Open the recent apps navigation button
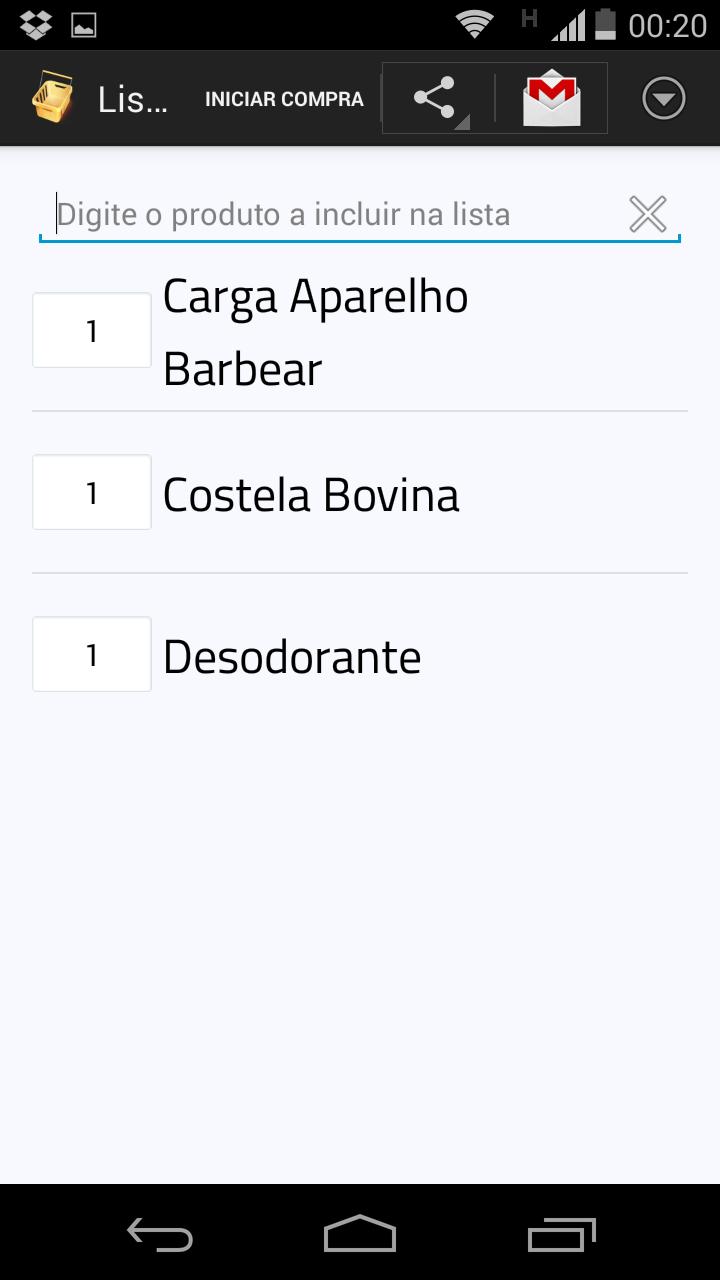The width and height of the screenshot is (720, 1280). 561,1235
